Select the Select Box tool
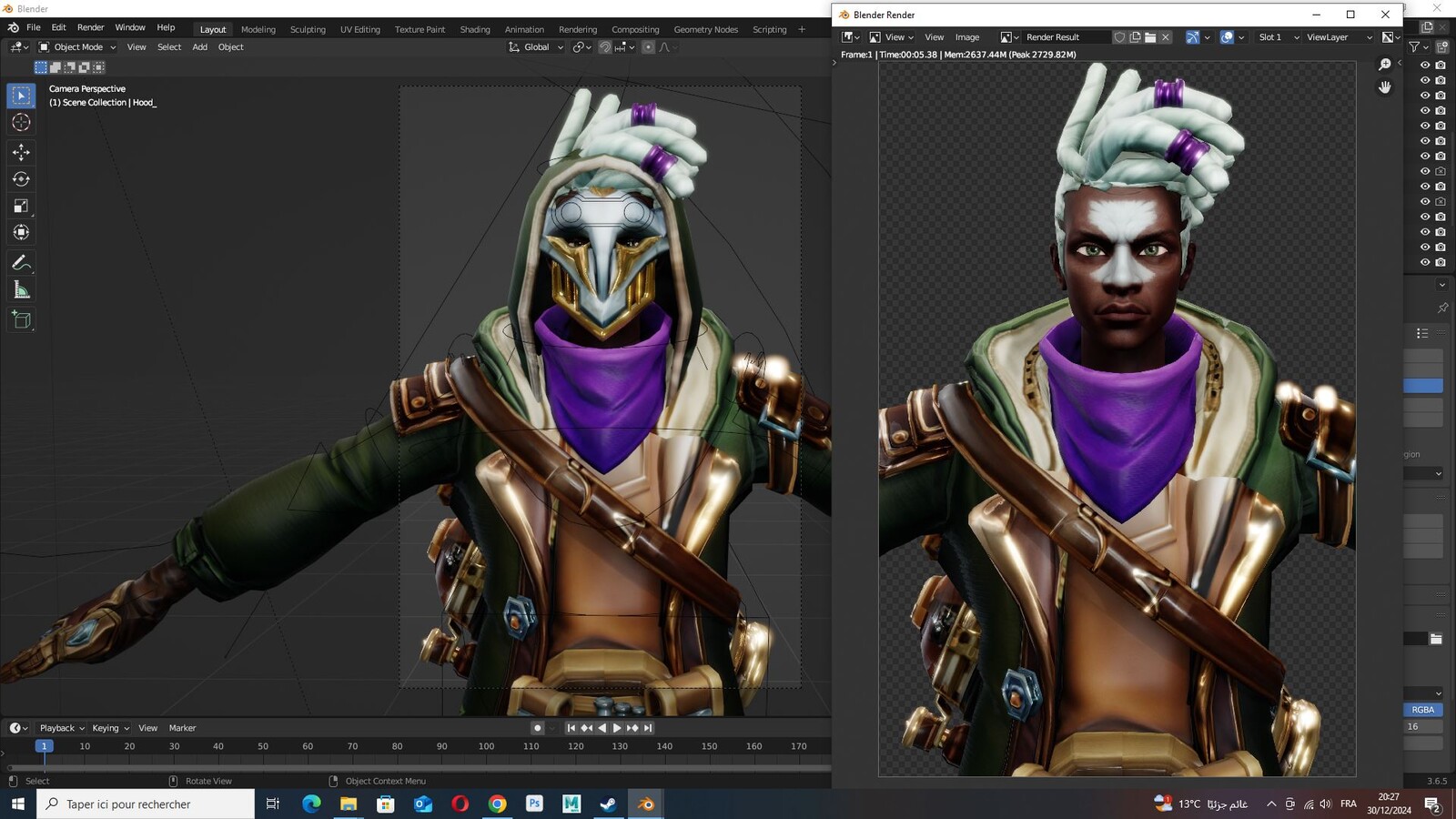The image size is (1456, 819). (x=21, y=96)
